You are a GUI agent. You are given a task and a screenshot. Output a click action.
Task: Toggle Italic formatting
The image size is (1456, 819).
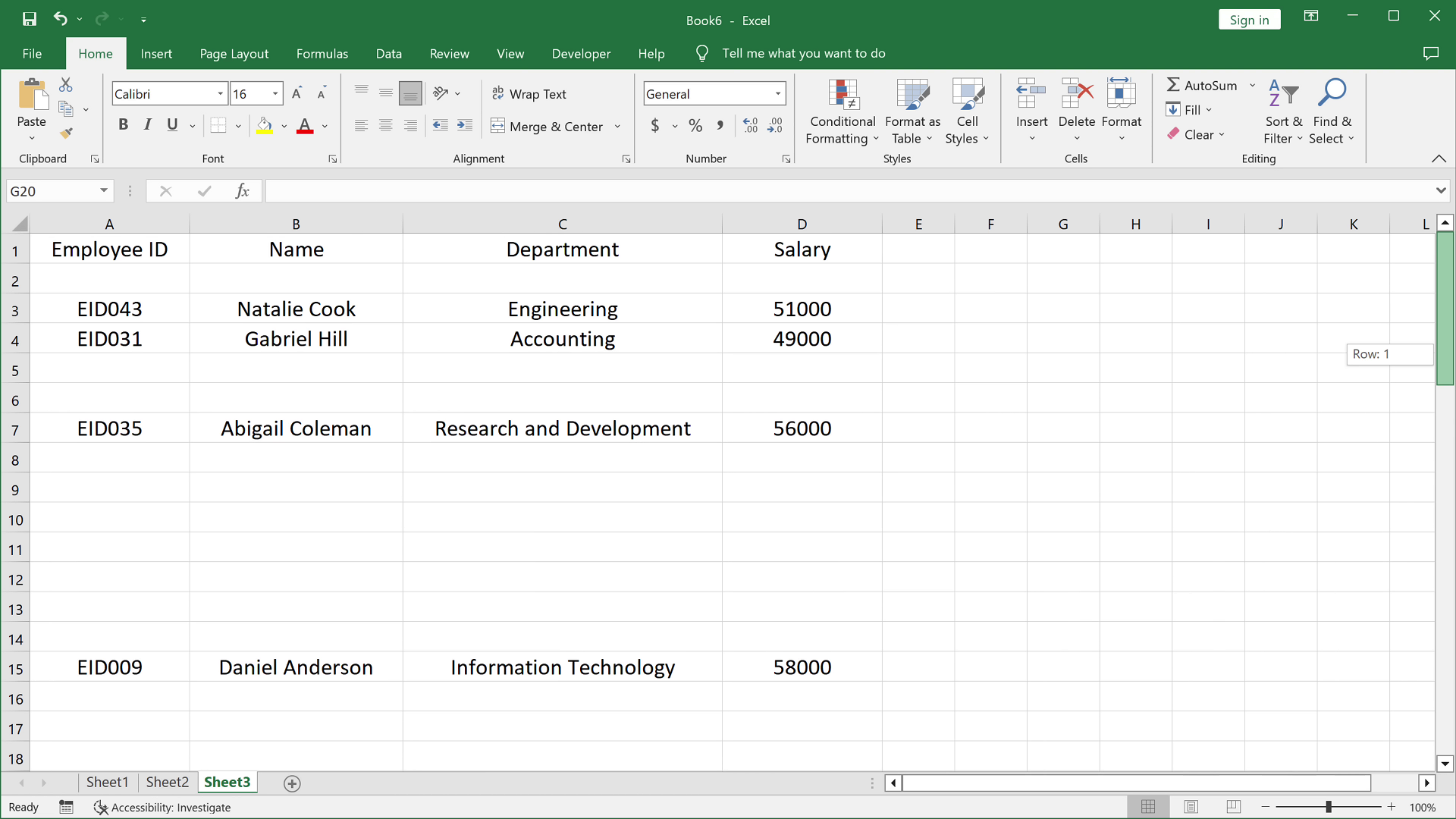pyautogui.click(x=148, y=125)
